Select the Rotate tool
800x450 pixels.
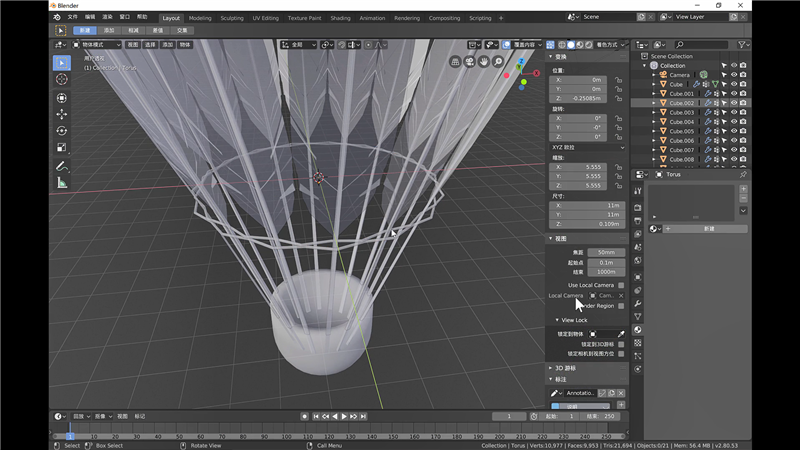(62, 131)
